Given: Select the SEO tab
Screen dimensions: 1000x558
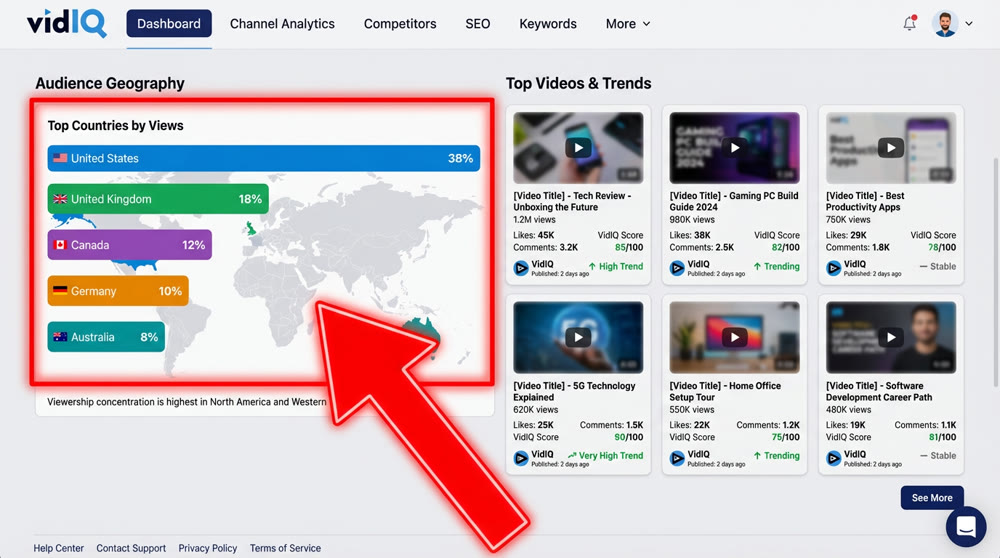Looking at the screenshot, I should point(478,24).
